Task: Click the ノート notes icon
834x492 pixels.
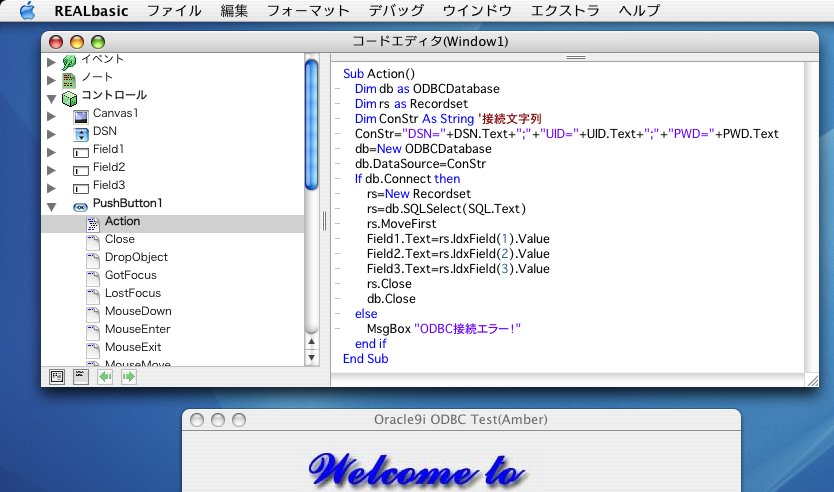Action: point(69,80)
